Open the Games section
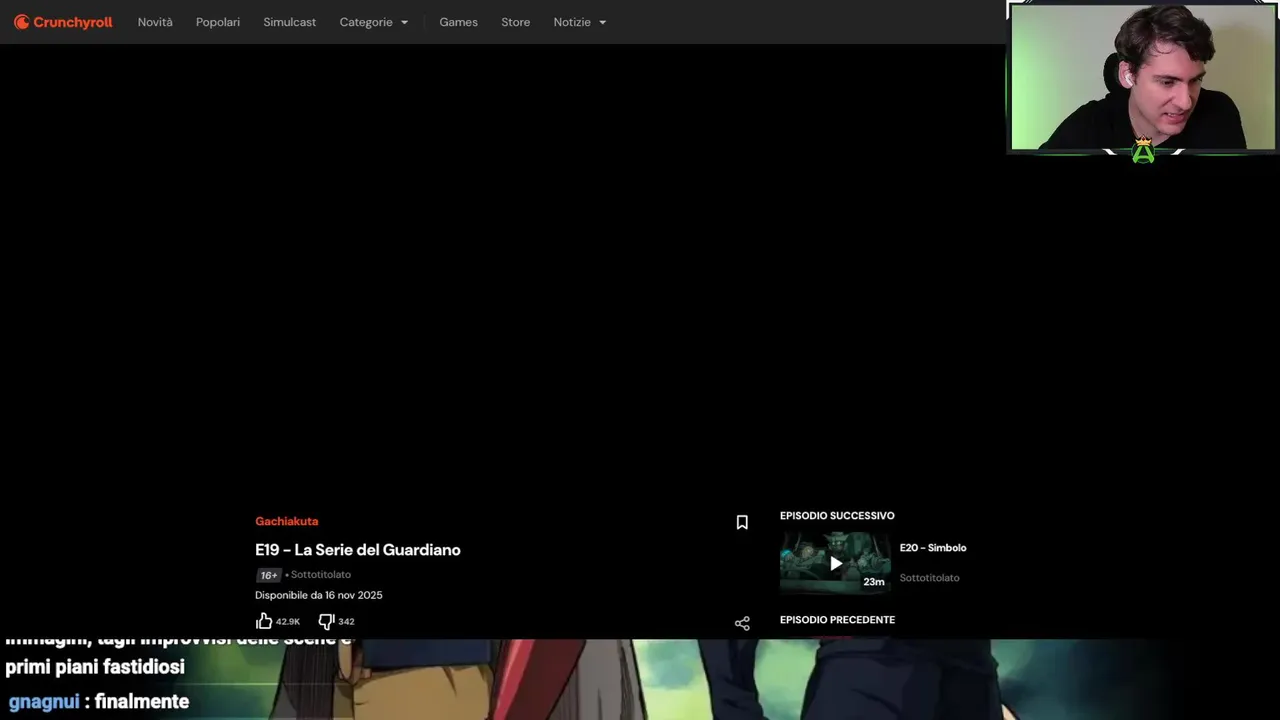Image resolution: width=1280 pixels, height=720 pixels. point(458,22)
